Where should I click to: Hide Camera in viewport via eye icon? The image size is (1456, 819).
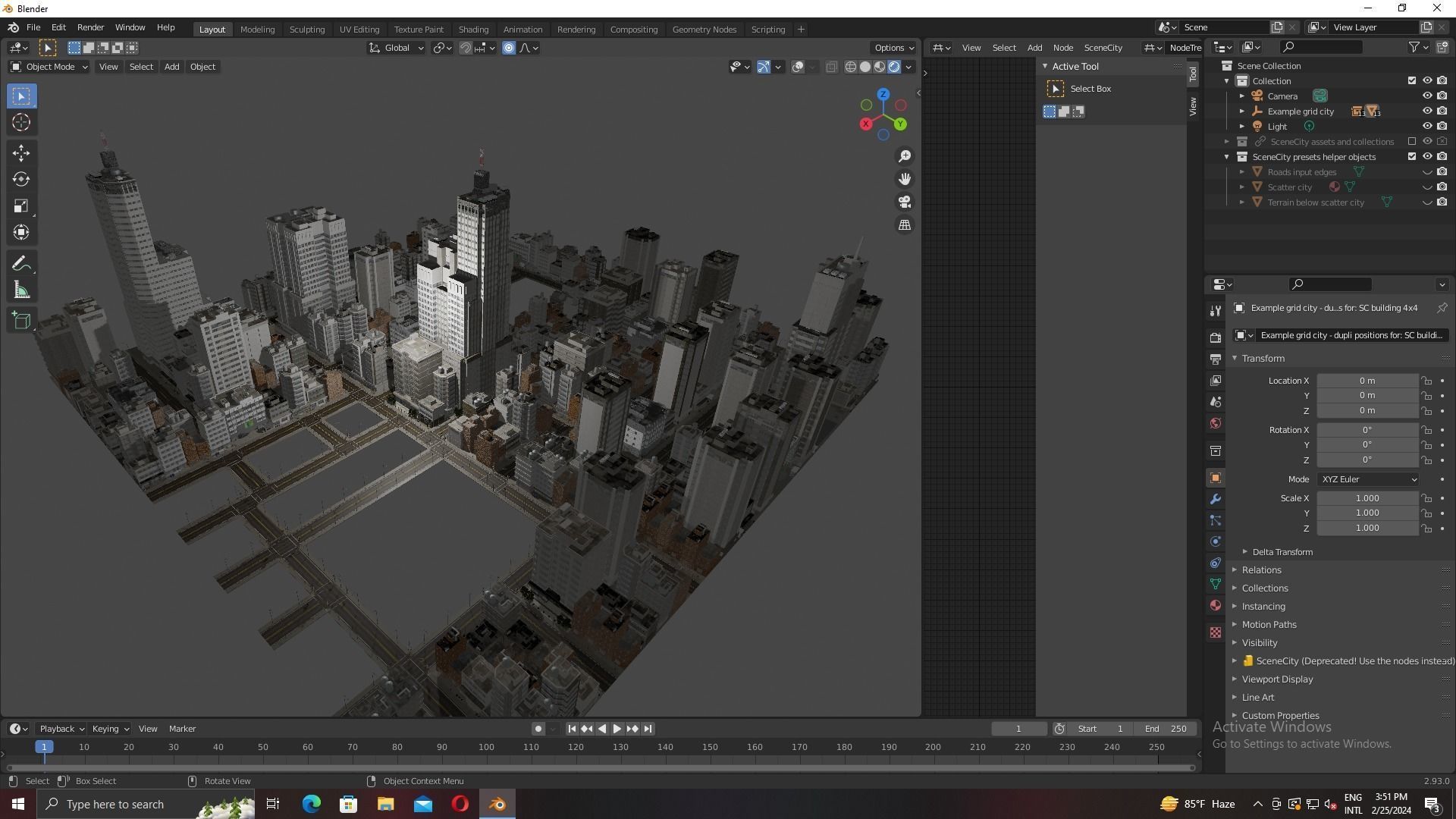coord(1426,96)
